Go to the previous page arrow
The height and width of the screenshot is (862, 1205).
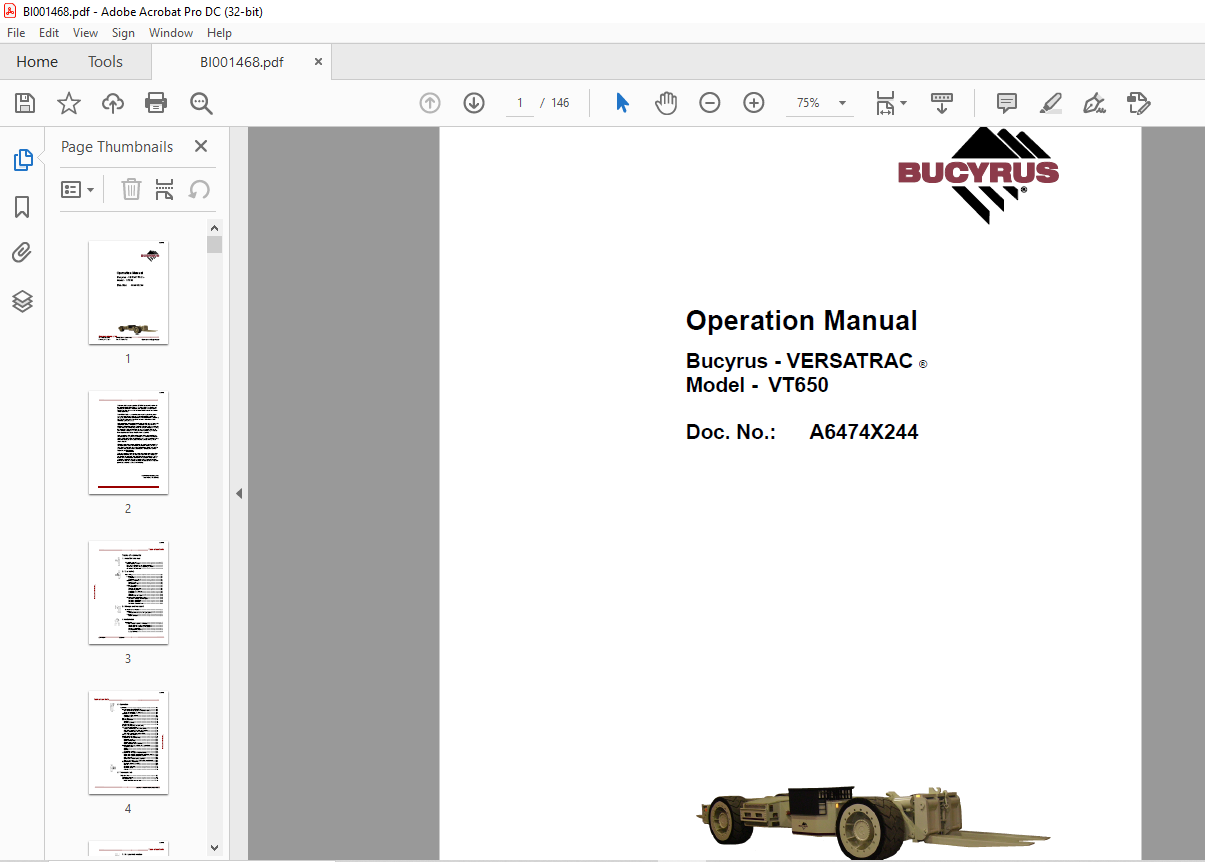click(x=430, y=103)
